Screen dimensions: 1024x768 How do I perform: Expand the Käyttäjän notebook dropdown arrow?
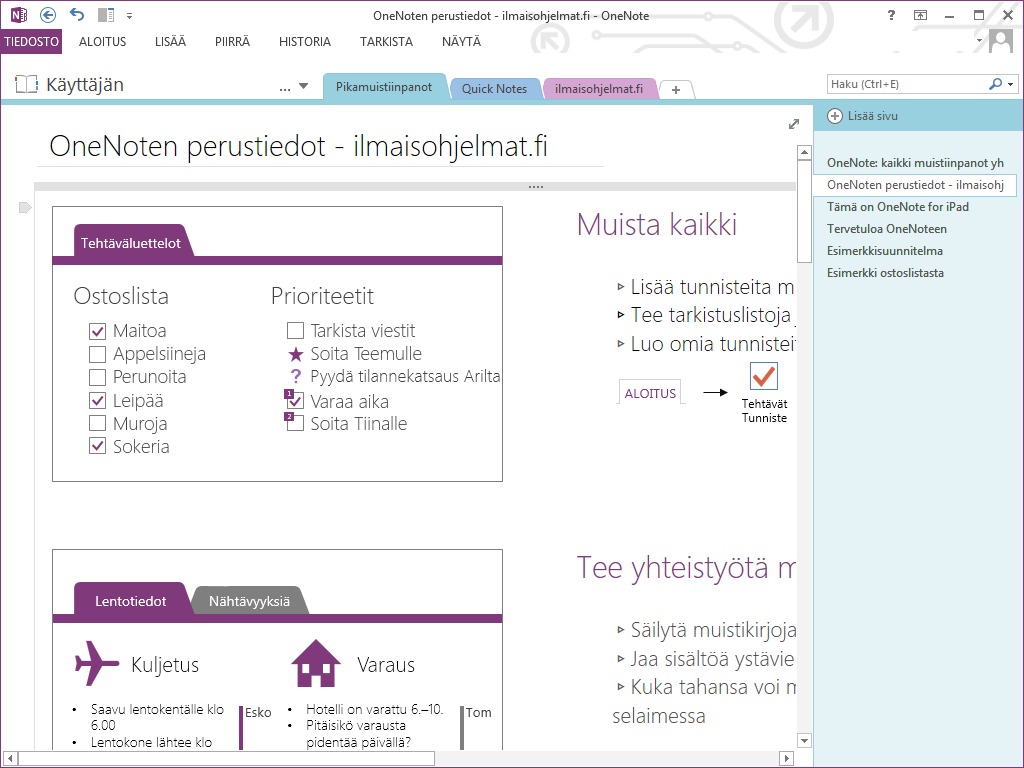(x=304, y=86)
